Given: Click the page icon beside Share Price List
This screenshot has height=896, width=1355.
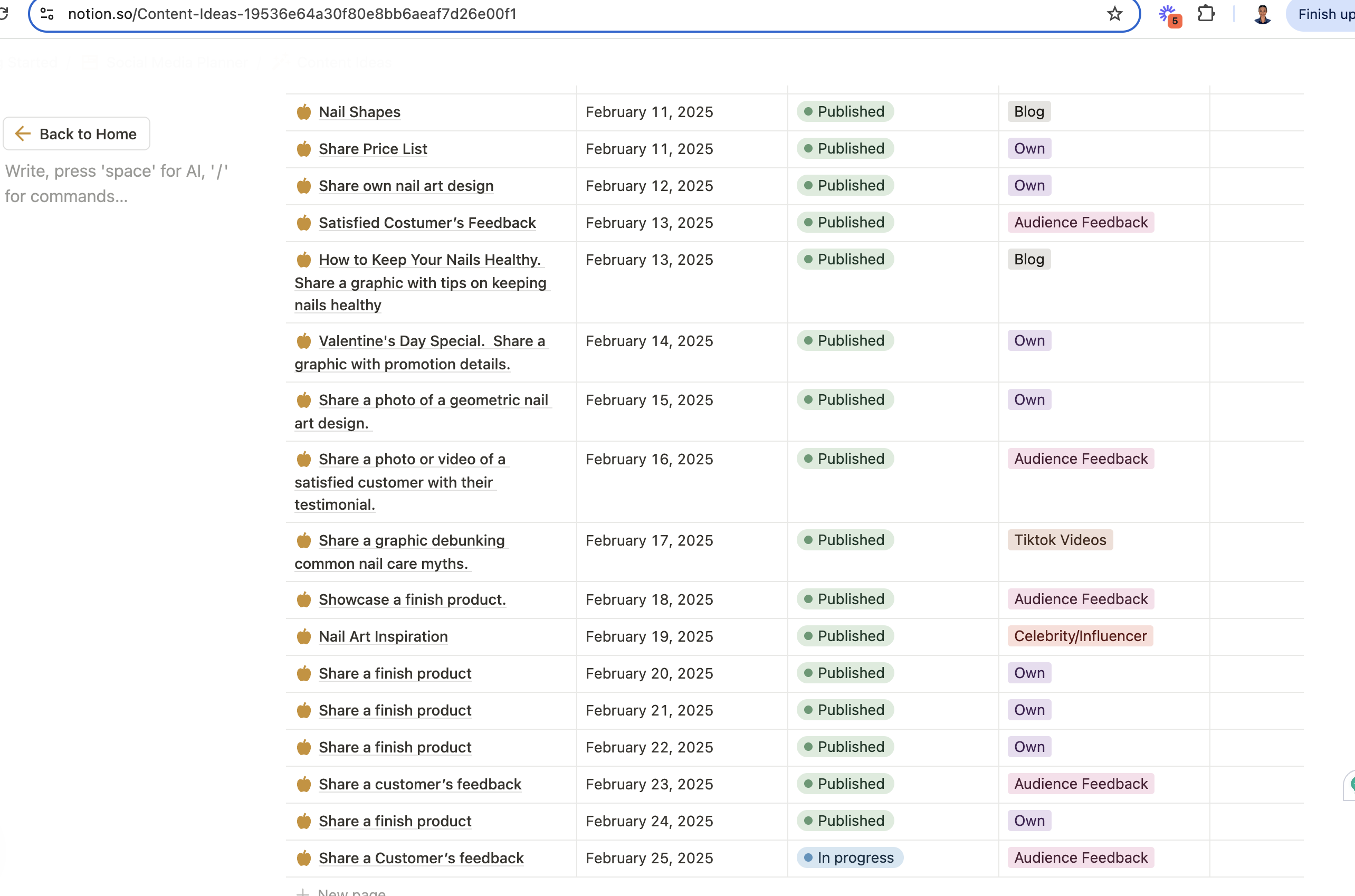Looking at the screenshot, I should 304,149.
